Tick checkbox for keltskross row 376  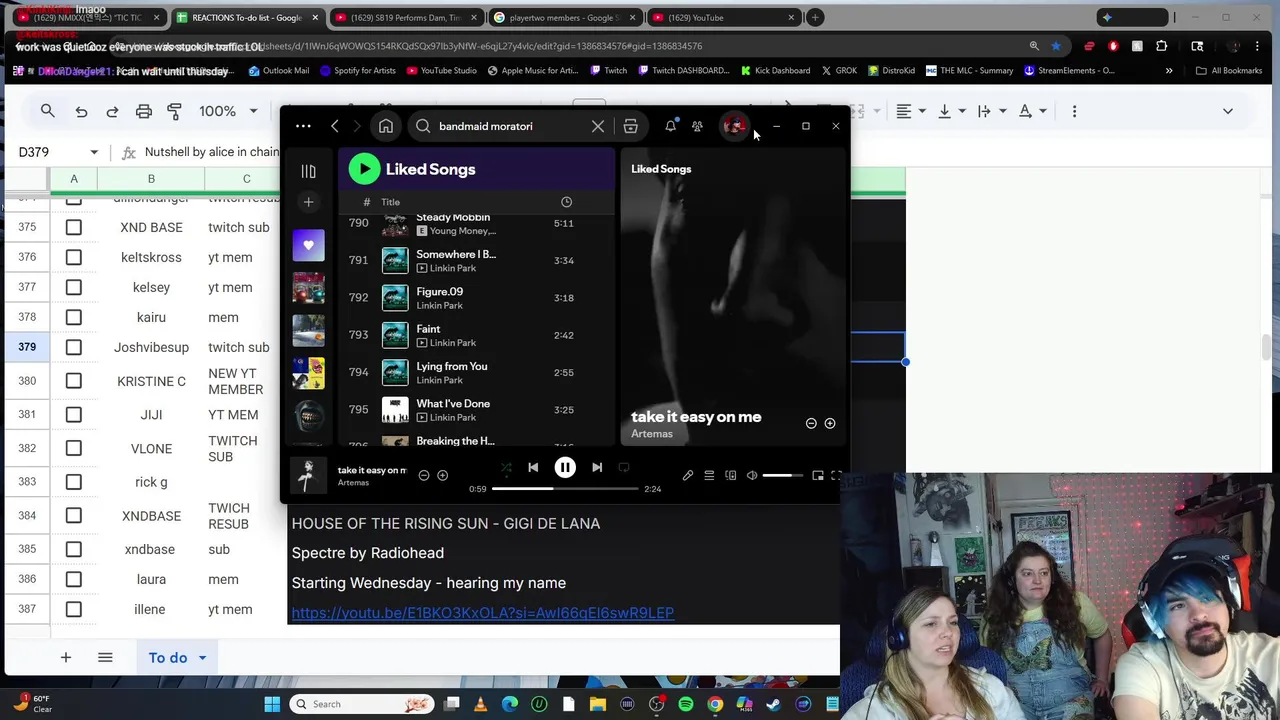74,257
